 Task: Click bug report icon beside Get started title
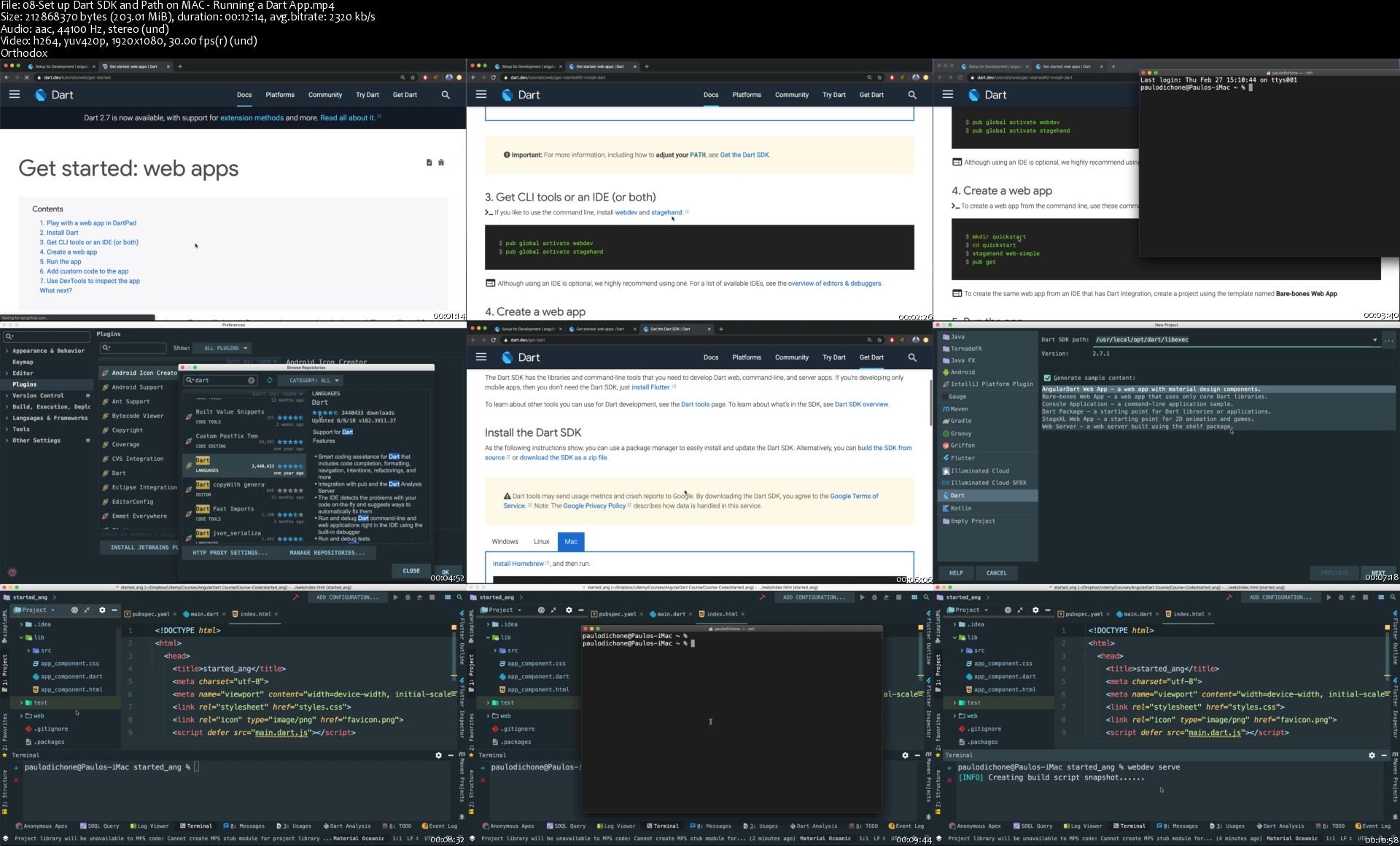point(441,163)
